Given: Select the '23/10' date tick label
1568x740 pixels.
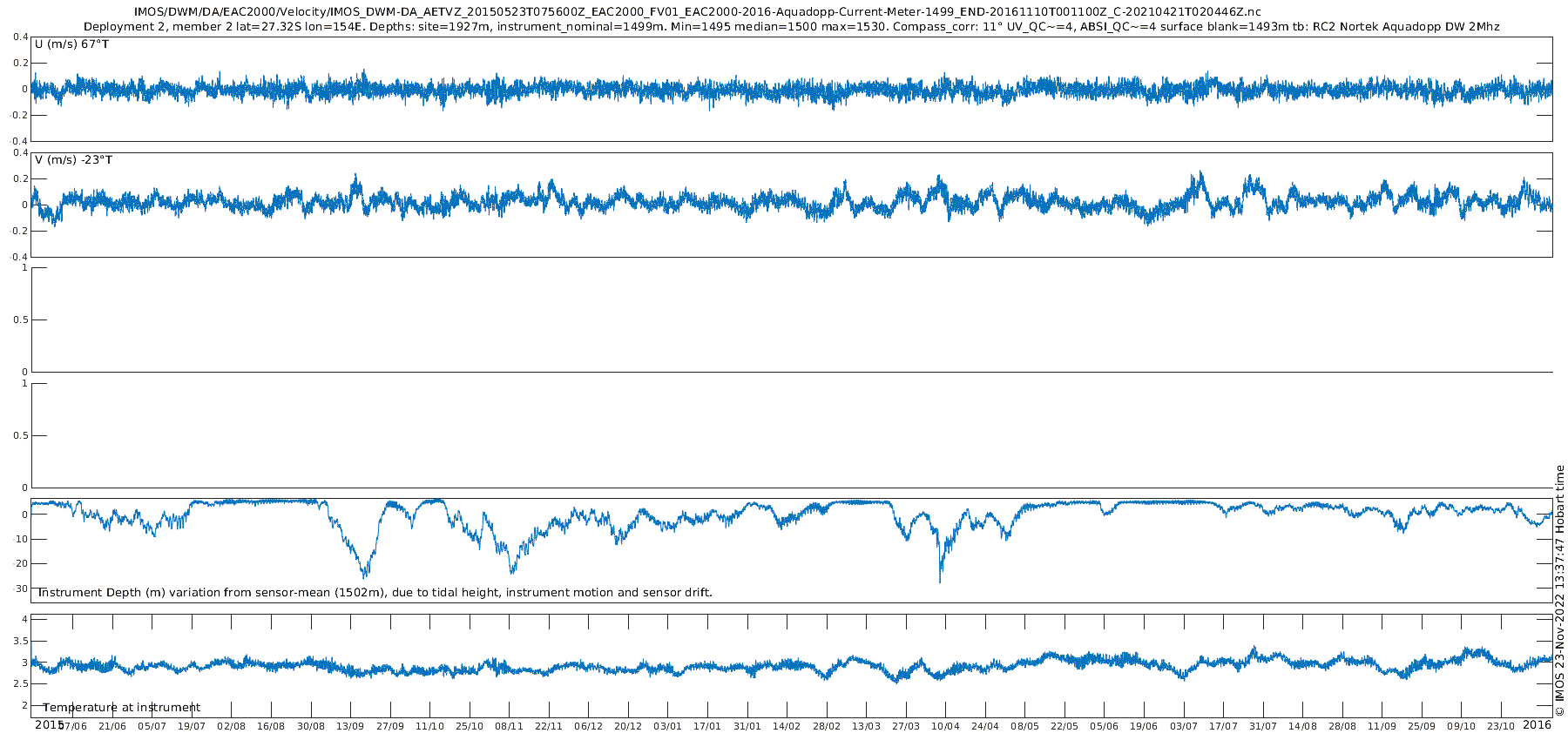Looking at the screenshot, I should click(1501, 726).
